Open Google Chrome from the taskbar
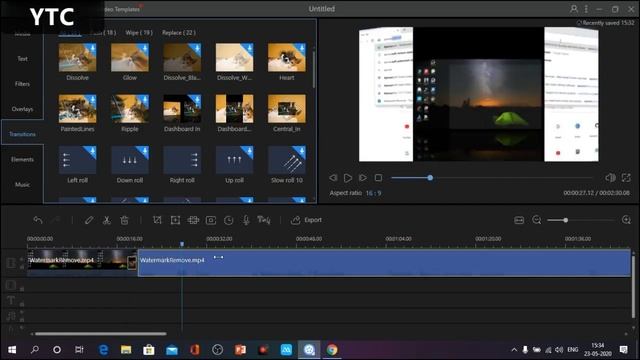This screenshot has height=360, width=640. click(x=332, y=350)
